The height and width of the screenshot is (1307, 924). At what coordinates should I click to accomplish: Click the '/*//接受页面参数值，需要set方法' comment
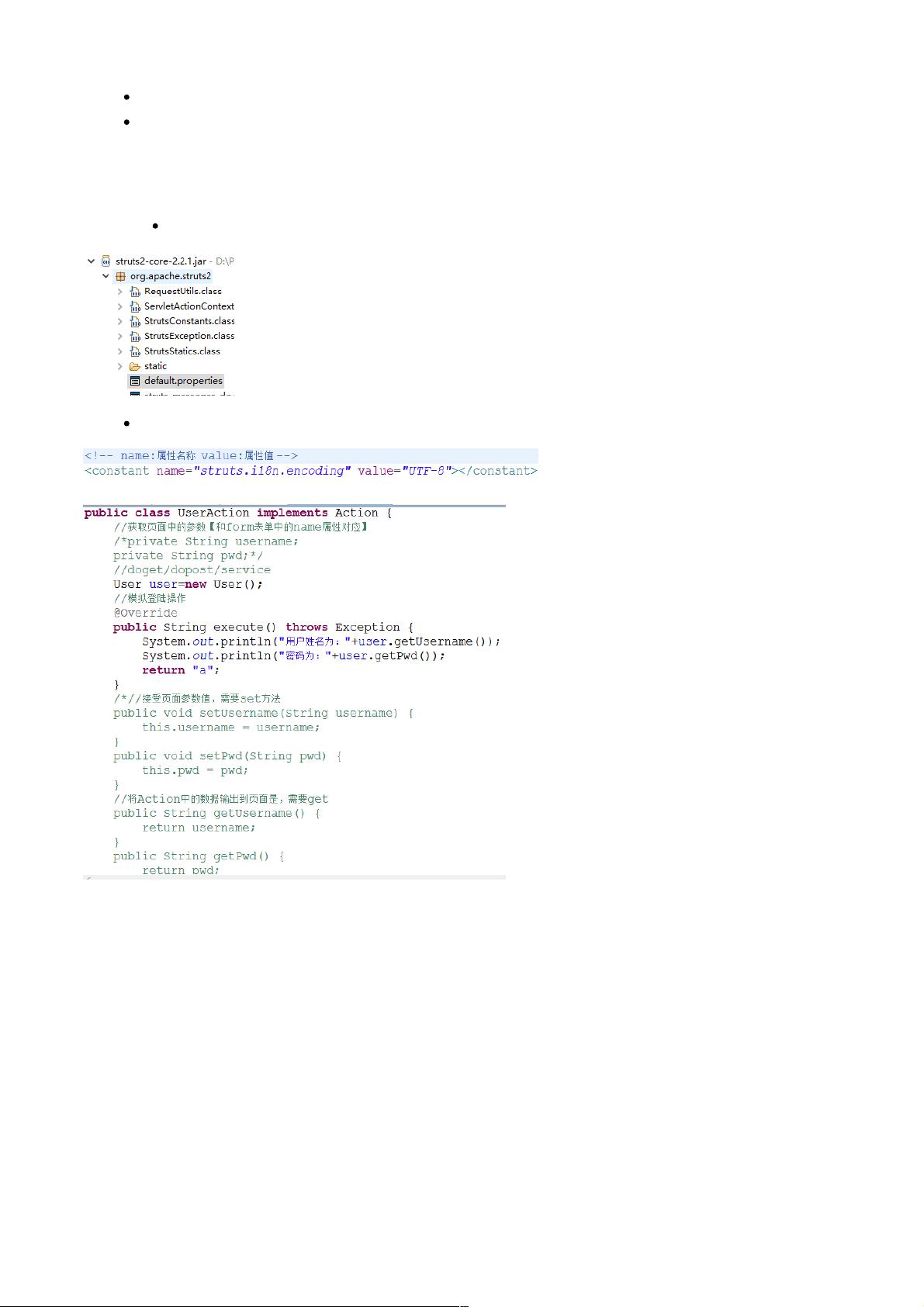(x=197, y=699)
